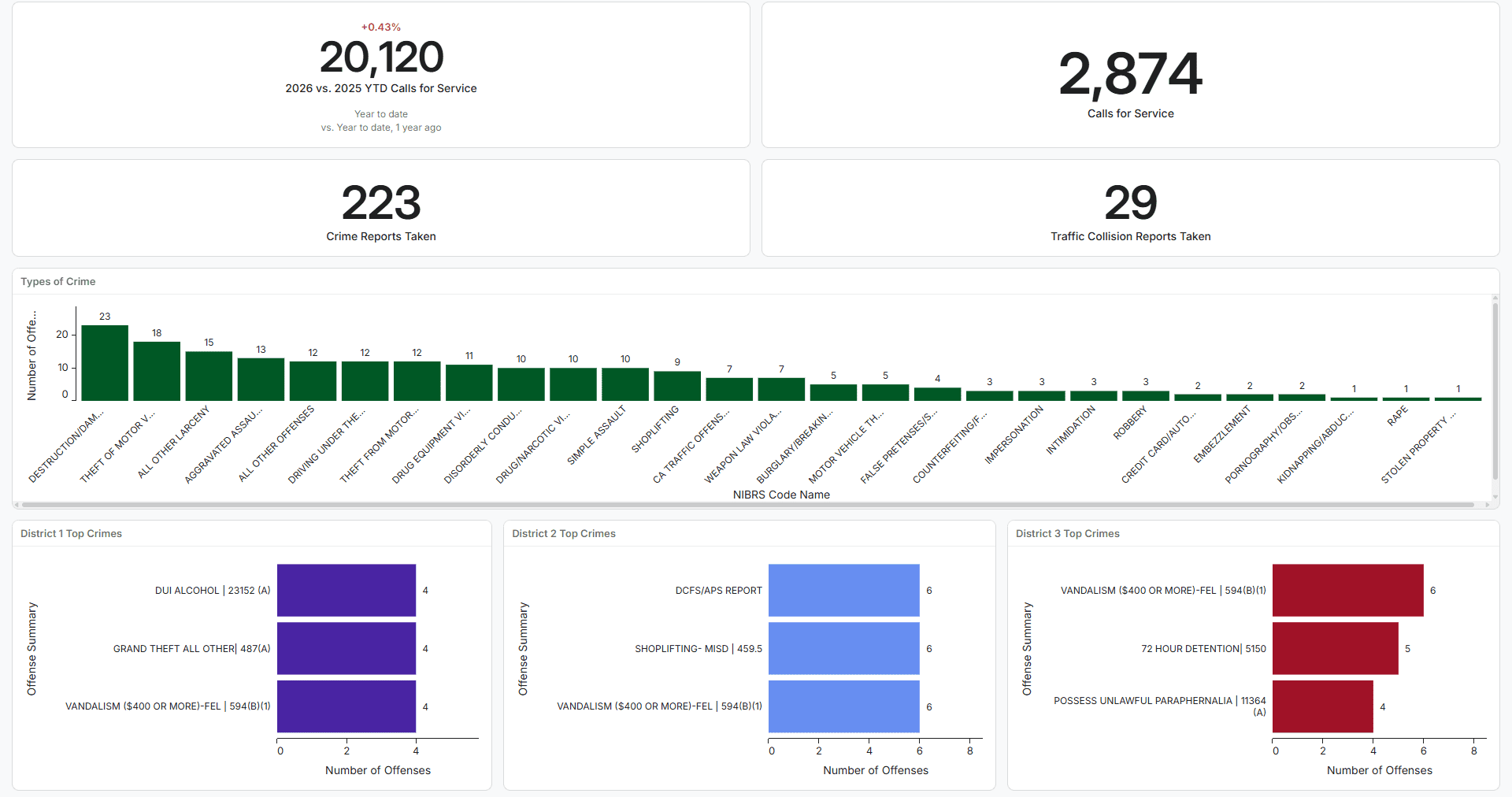Select the District 1 VANDALISM purple bar
The image size is (1512, 797).
(x=346, y=706)
